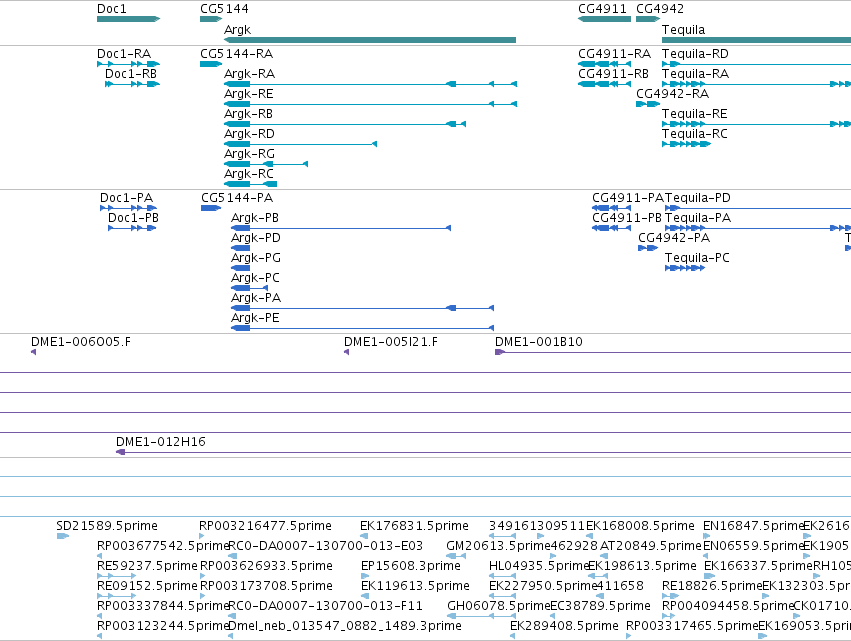Select the RP003216477.5prime EST label
Screen dimensions: 851x641
tap(265, 526)
